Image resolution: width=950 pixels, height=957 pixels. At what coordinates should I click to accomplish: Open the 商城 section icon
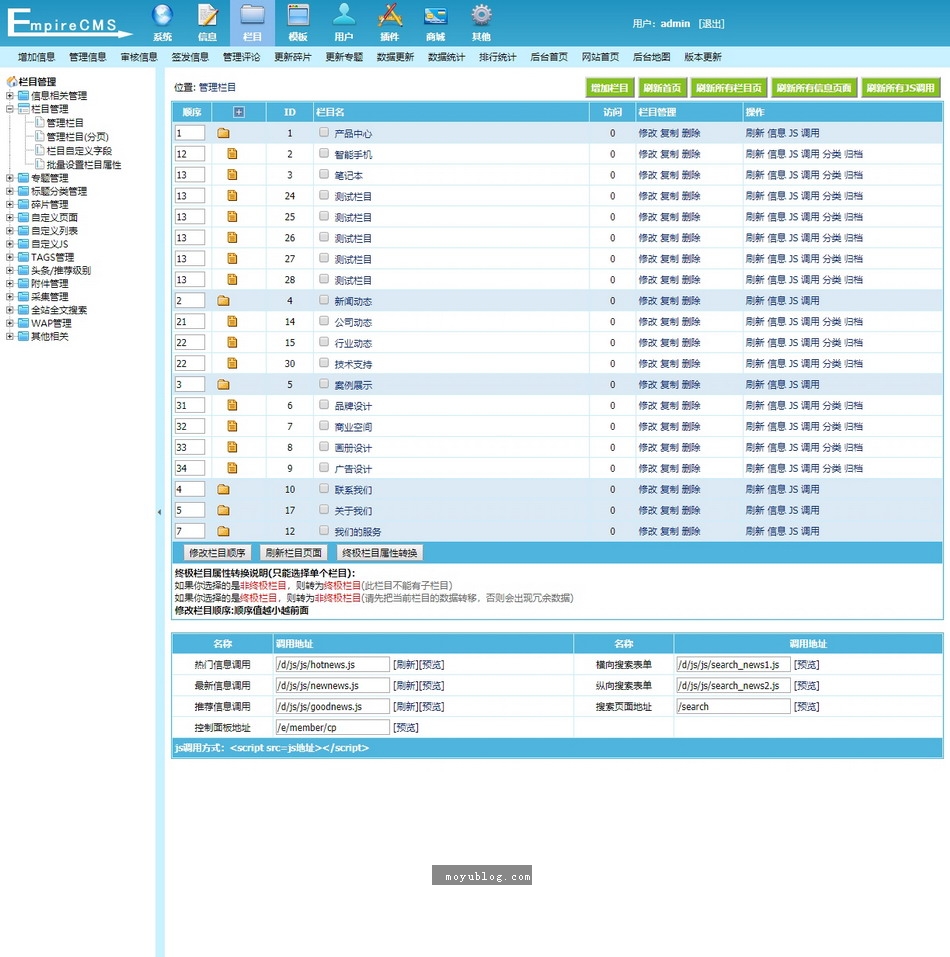tap(436, 22)
